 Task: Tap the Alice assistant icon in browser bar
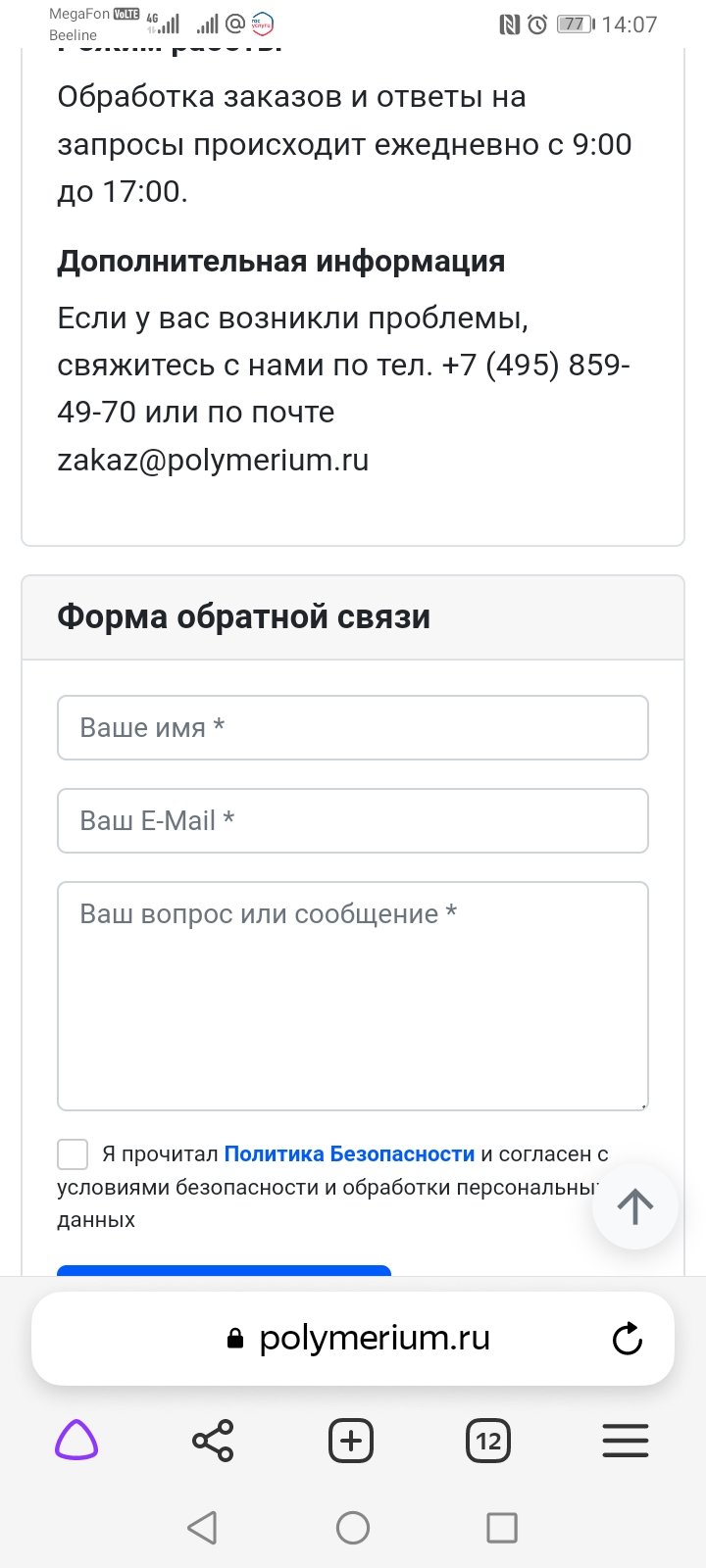click(x=76, y=1441)
